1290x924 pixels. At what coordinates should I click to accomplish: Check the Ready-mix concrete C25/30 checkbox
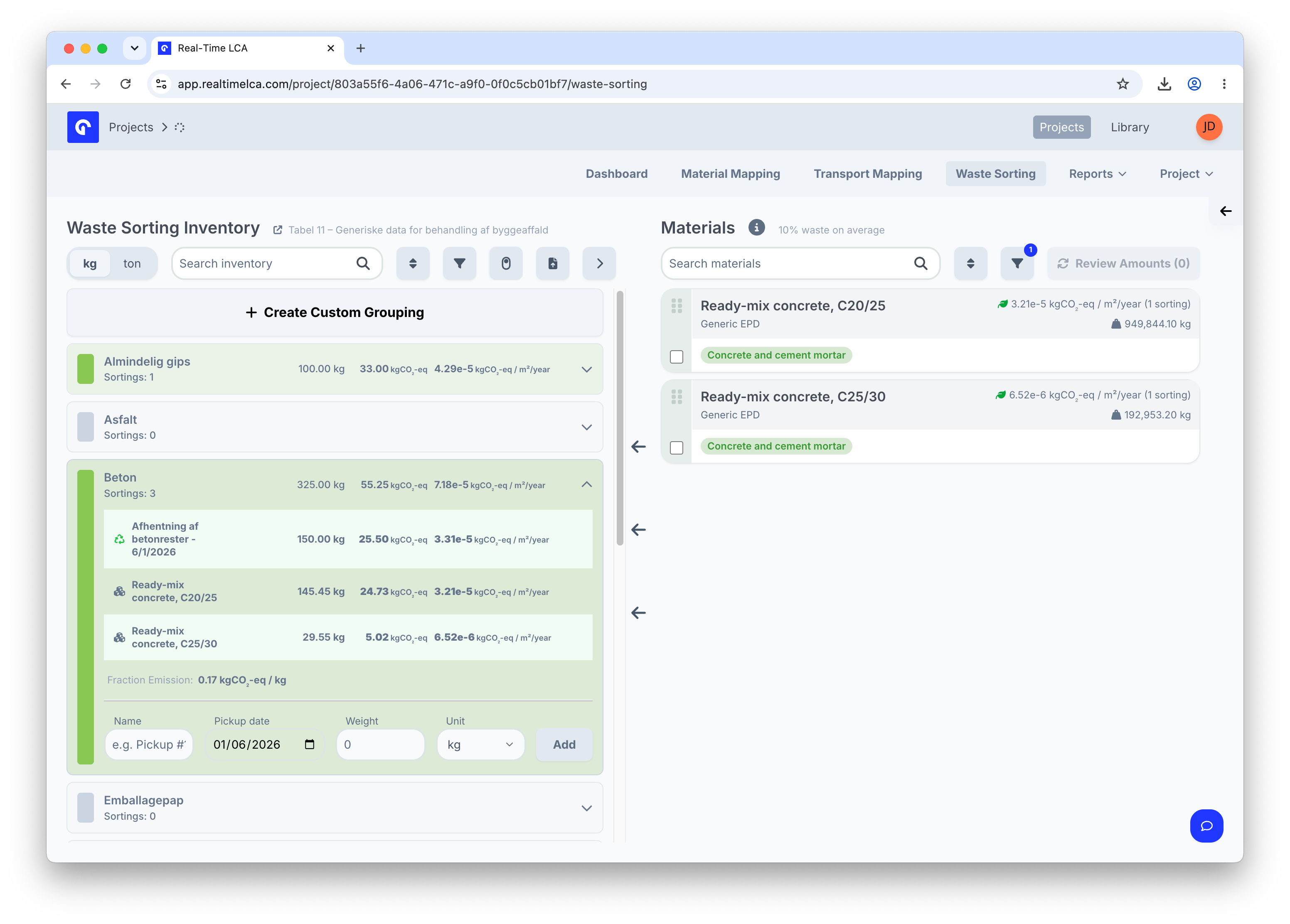[676, 447]
